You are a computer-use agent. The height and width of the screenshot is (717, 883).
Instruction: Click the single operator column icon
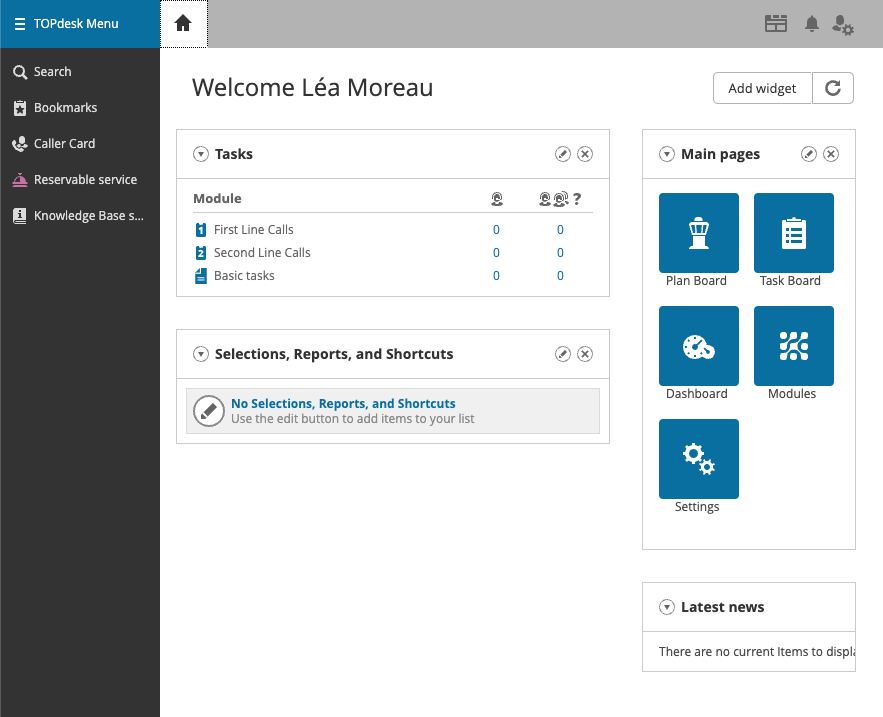point(497,199)
